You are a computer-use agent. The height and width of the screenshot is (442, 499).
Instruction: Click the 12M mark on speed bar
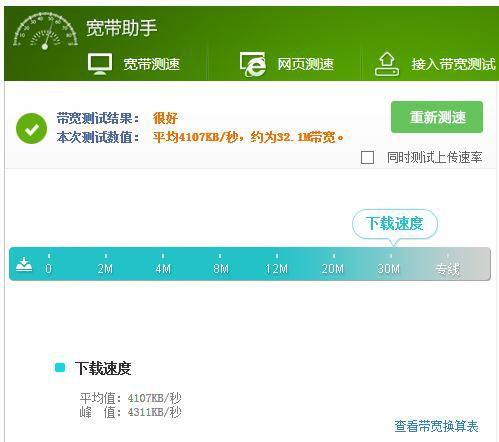(277, 268)
